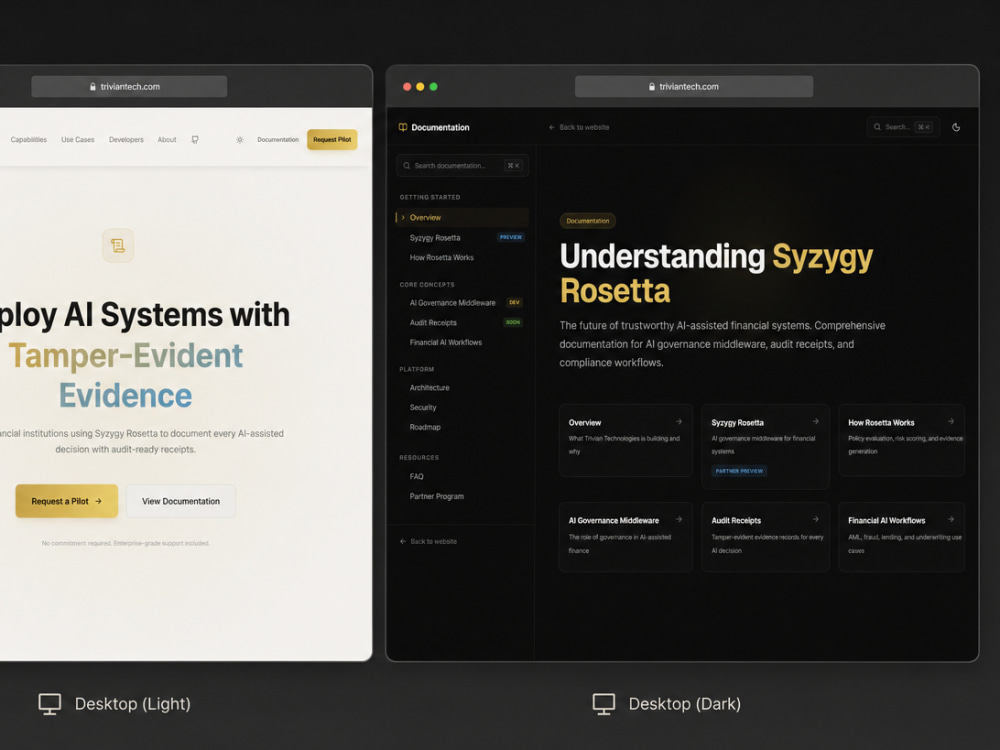Toggle the sun theme icon in the light window
This screenshot has height=750, width=1000.
pos(239,140)
